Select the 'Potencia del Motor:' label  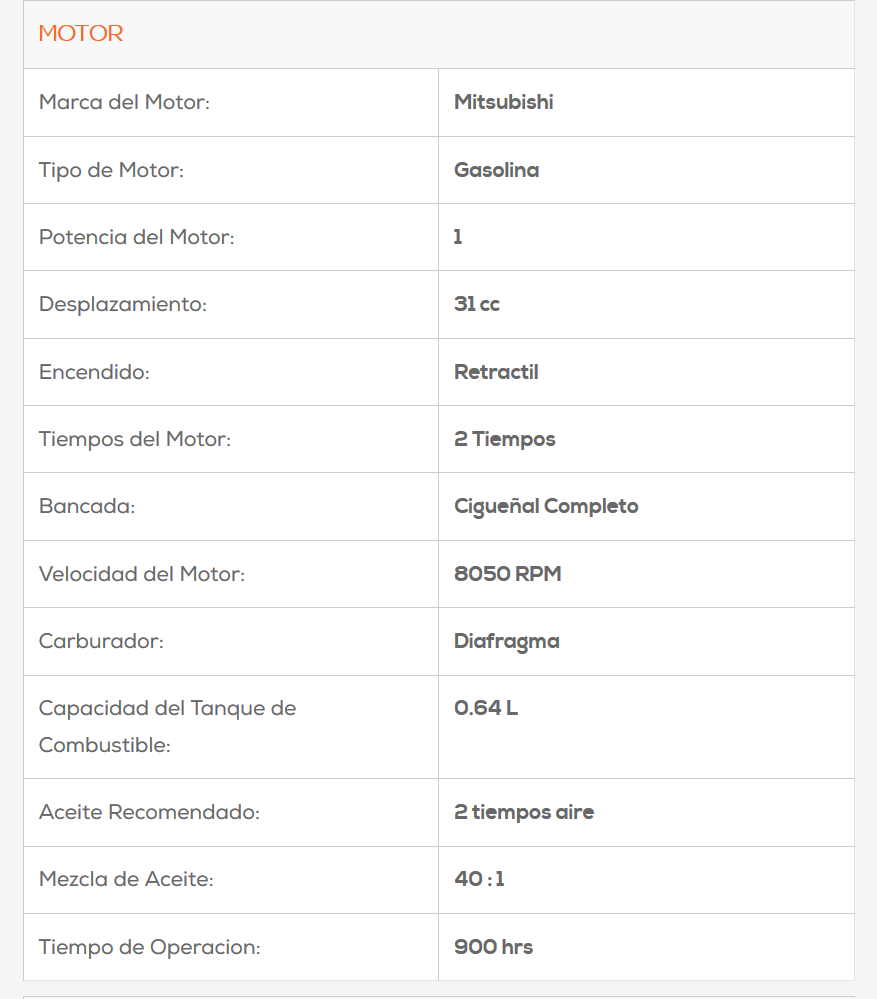coord(136,237)
